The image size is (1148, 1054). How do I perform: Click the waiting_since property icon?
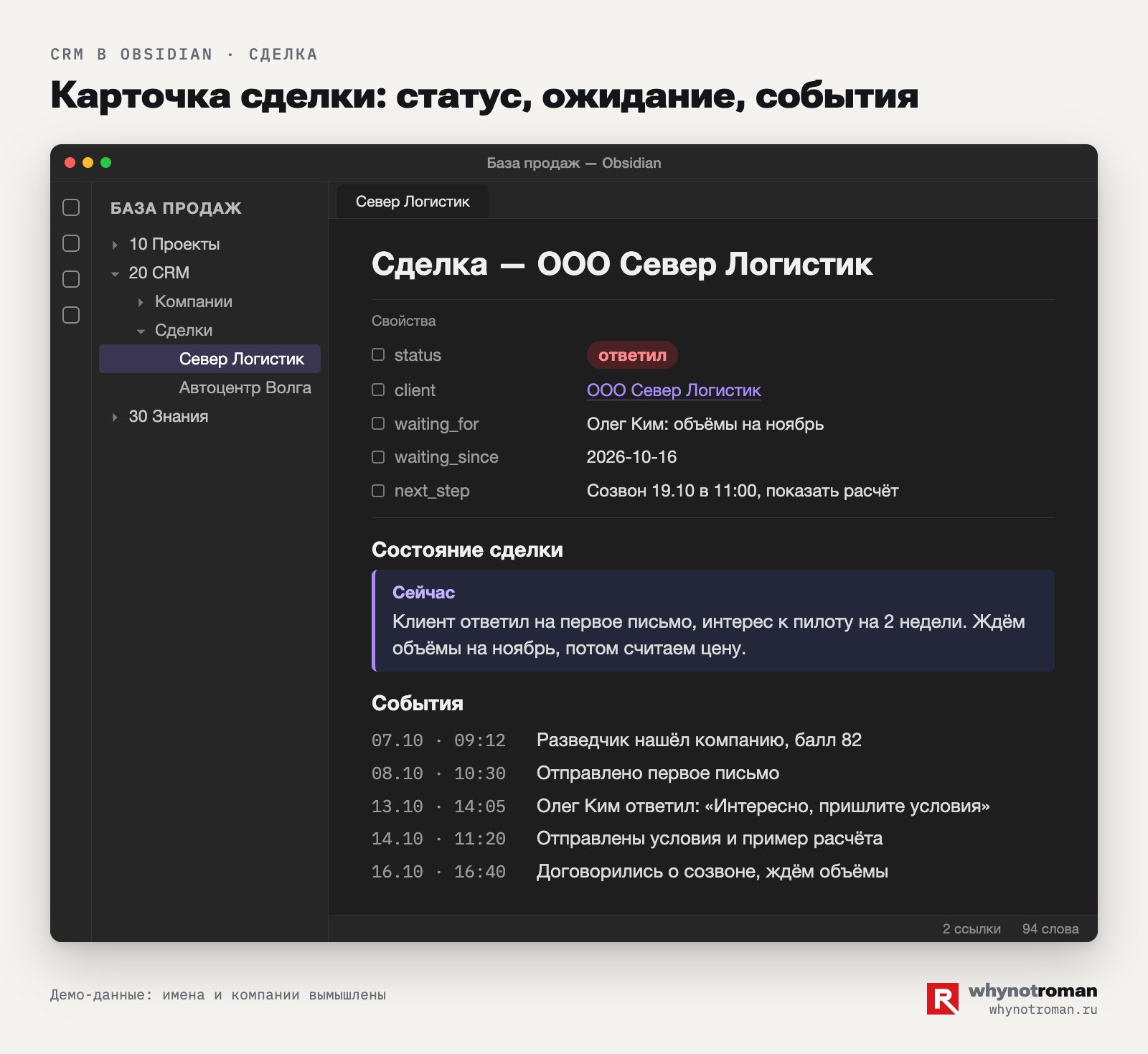[378, 457]
